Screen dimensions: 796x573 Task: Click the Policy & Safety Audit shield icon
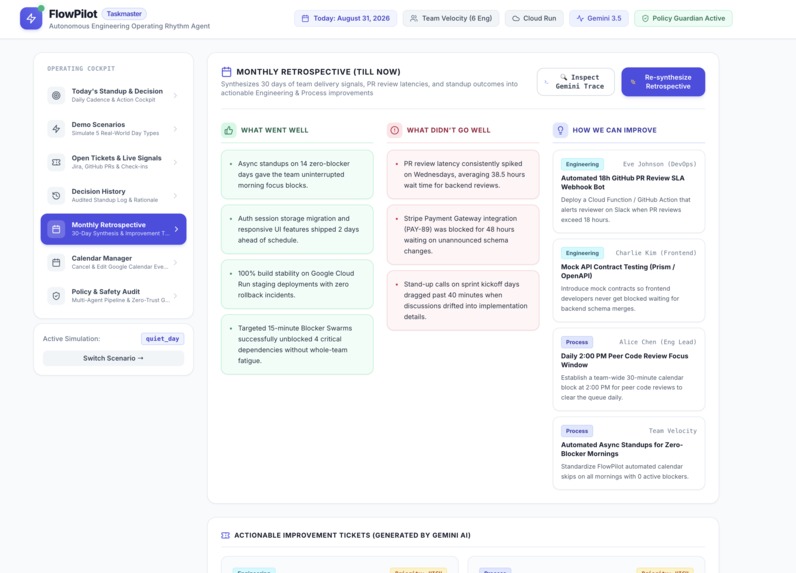click(x=56, y=296)
